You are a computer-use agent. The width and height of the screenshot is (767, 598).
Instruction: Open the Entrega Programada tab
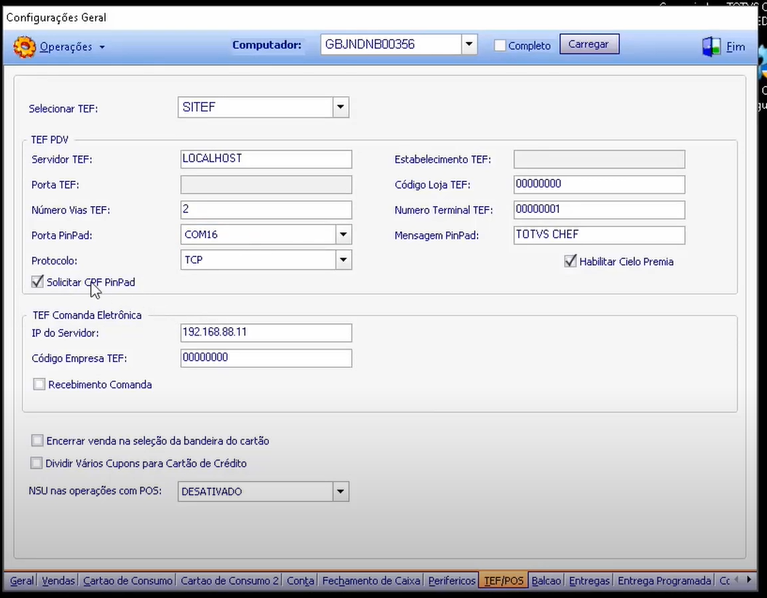(x=664, y=581)
